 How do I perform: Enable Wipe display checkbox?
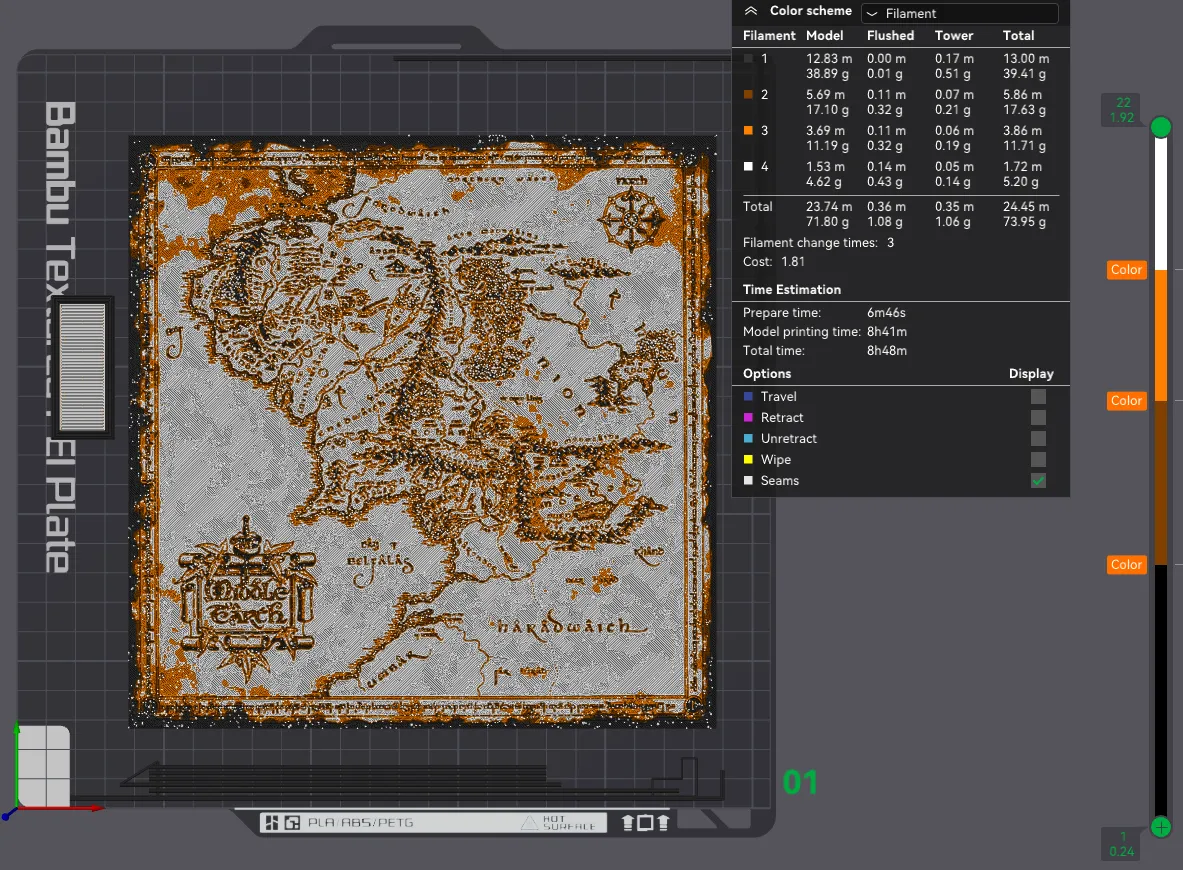[1039, 460]
